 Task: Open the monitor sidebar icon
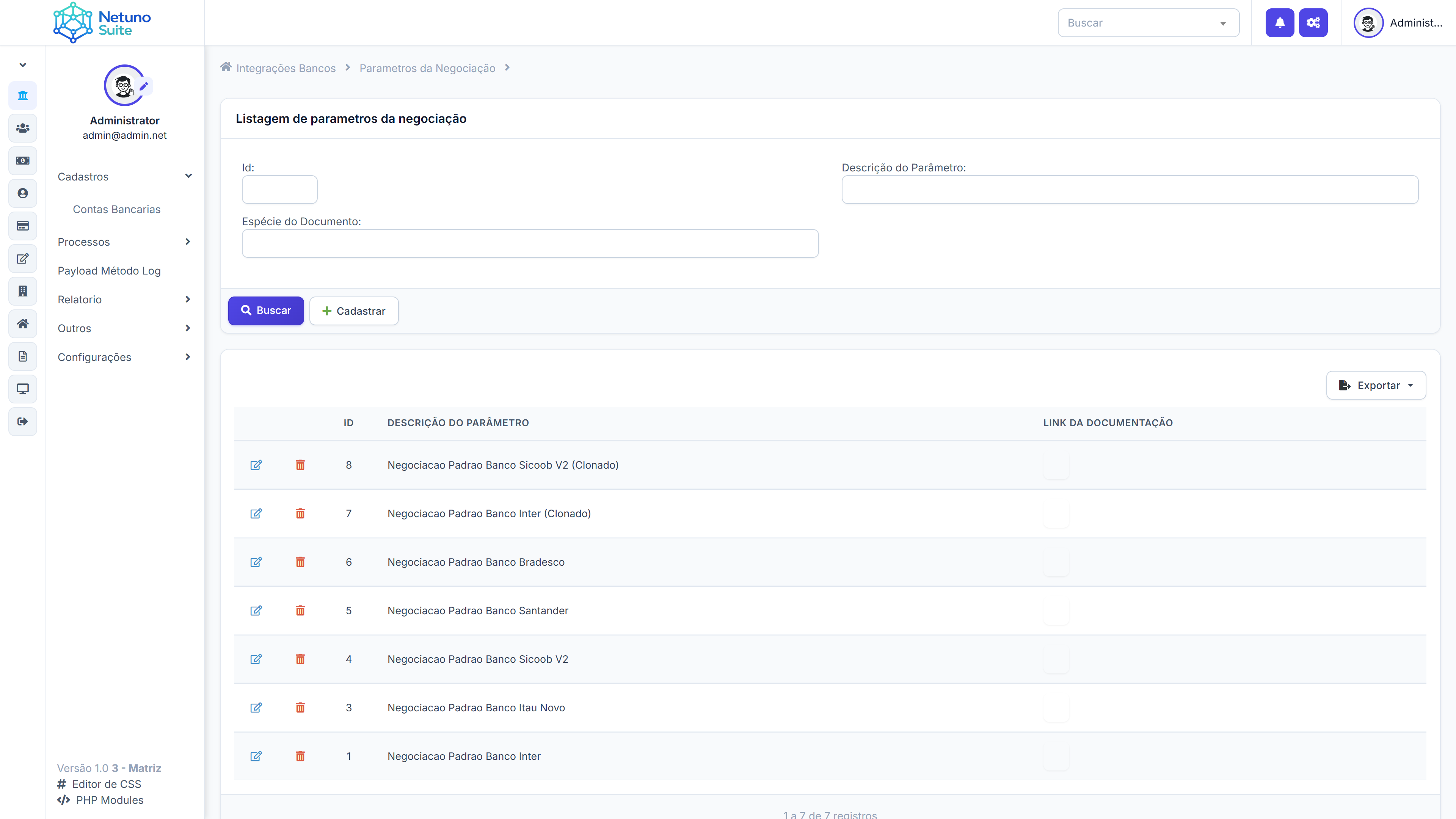point(23,389)
